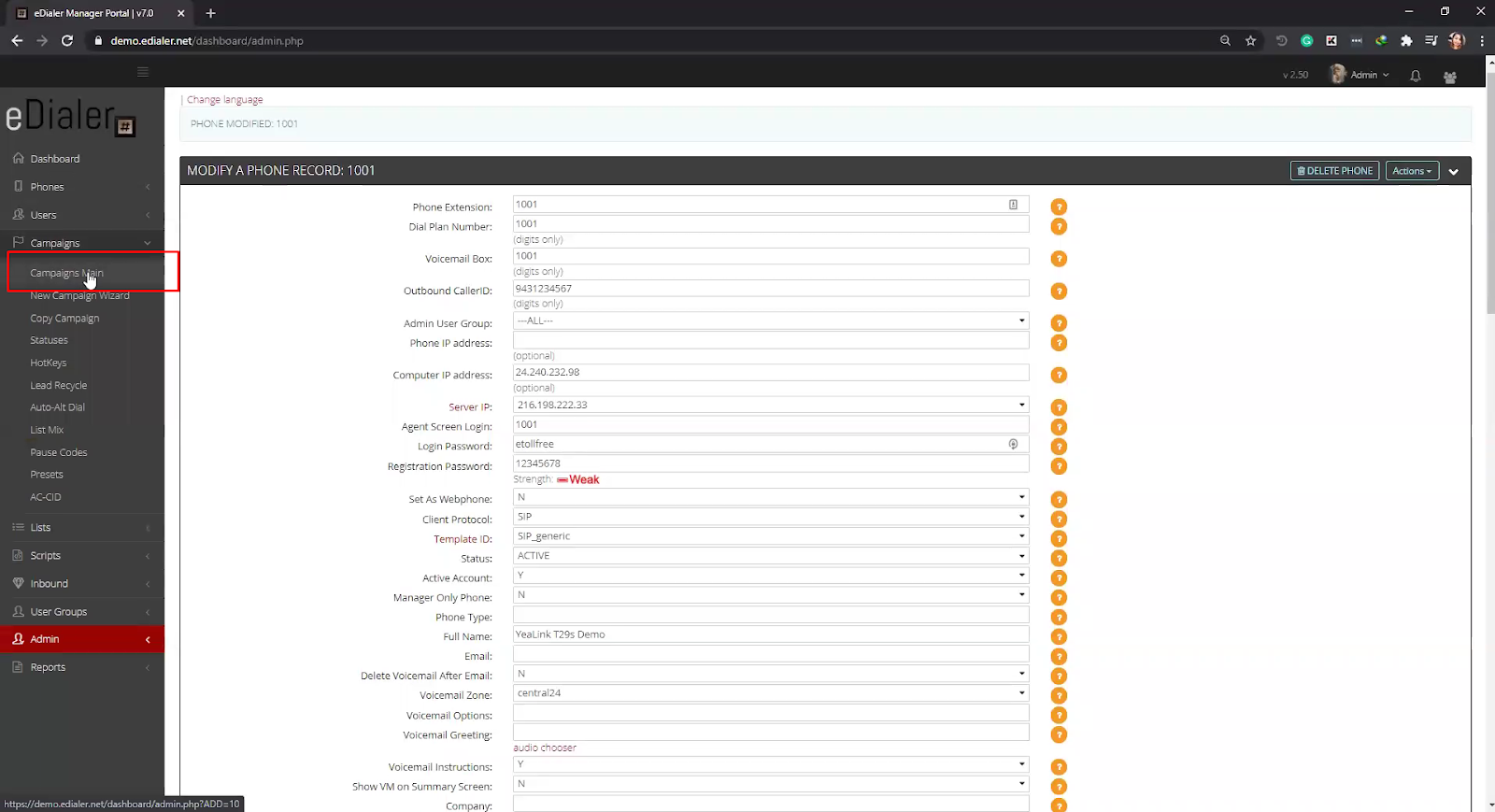Click Change language link

tap(224, 100)
